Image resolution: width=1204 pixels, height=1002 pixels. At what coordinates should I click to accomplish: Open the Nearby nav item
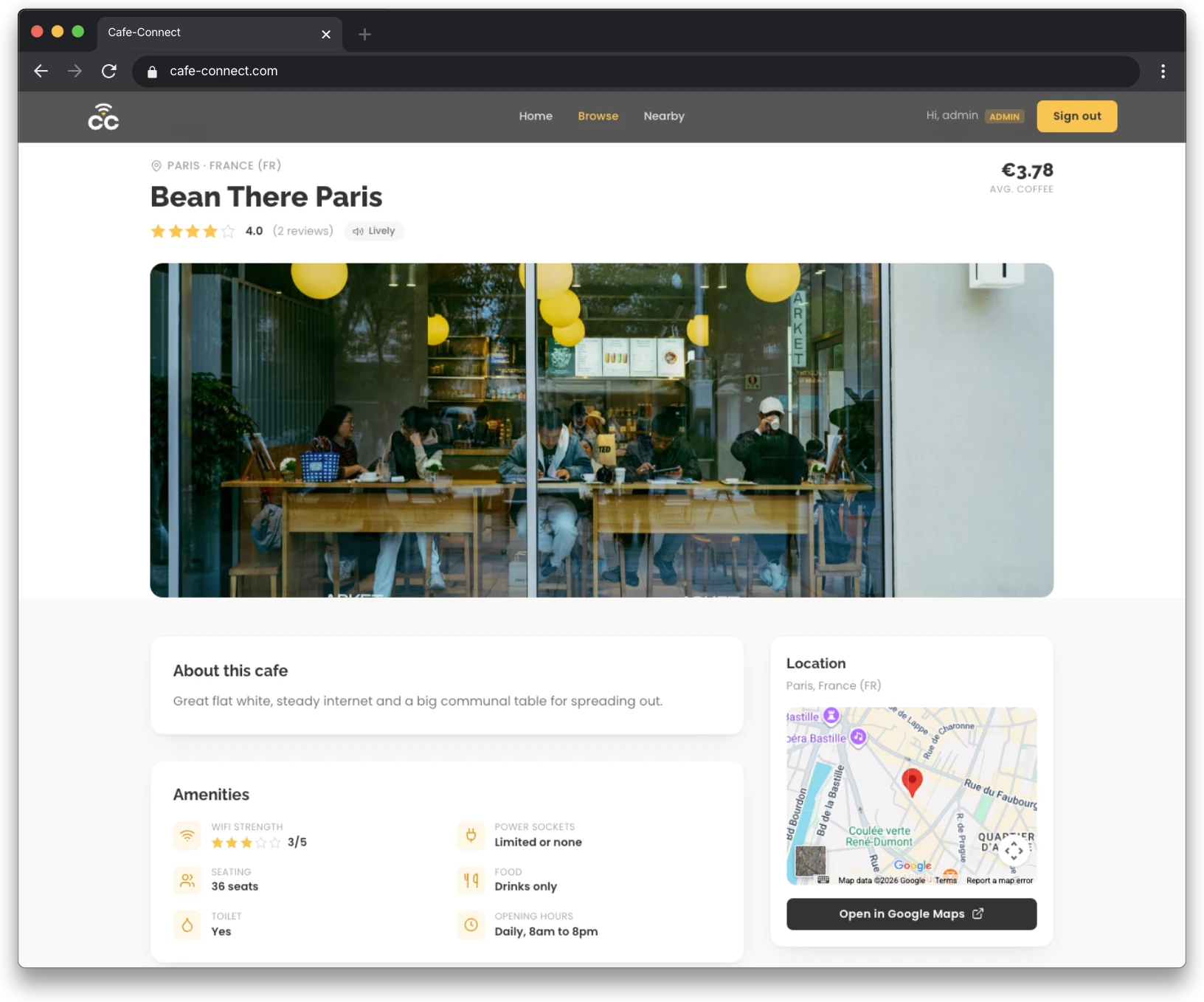pos(664,116)
